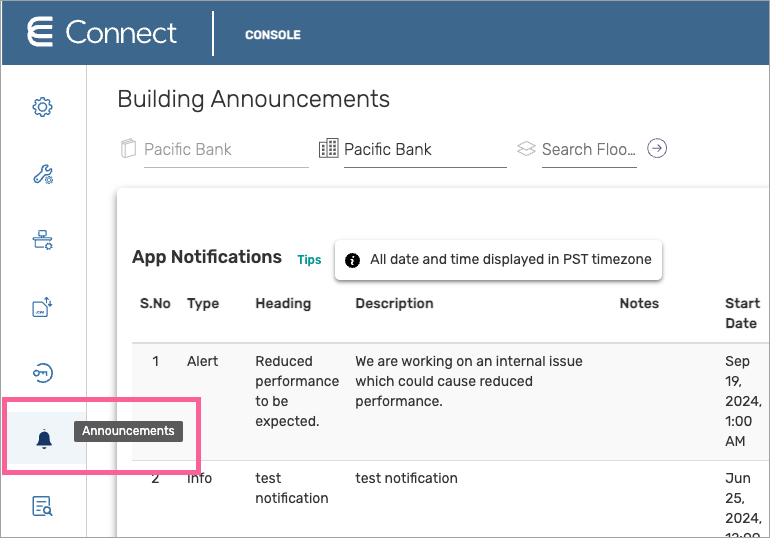Click 'Reduced performance to be expected.' heading
This screenshot has height=538, width=770.
[297, 391]
